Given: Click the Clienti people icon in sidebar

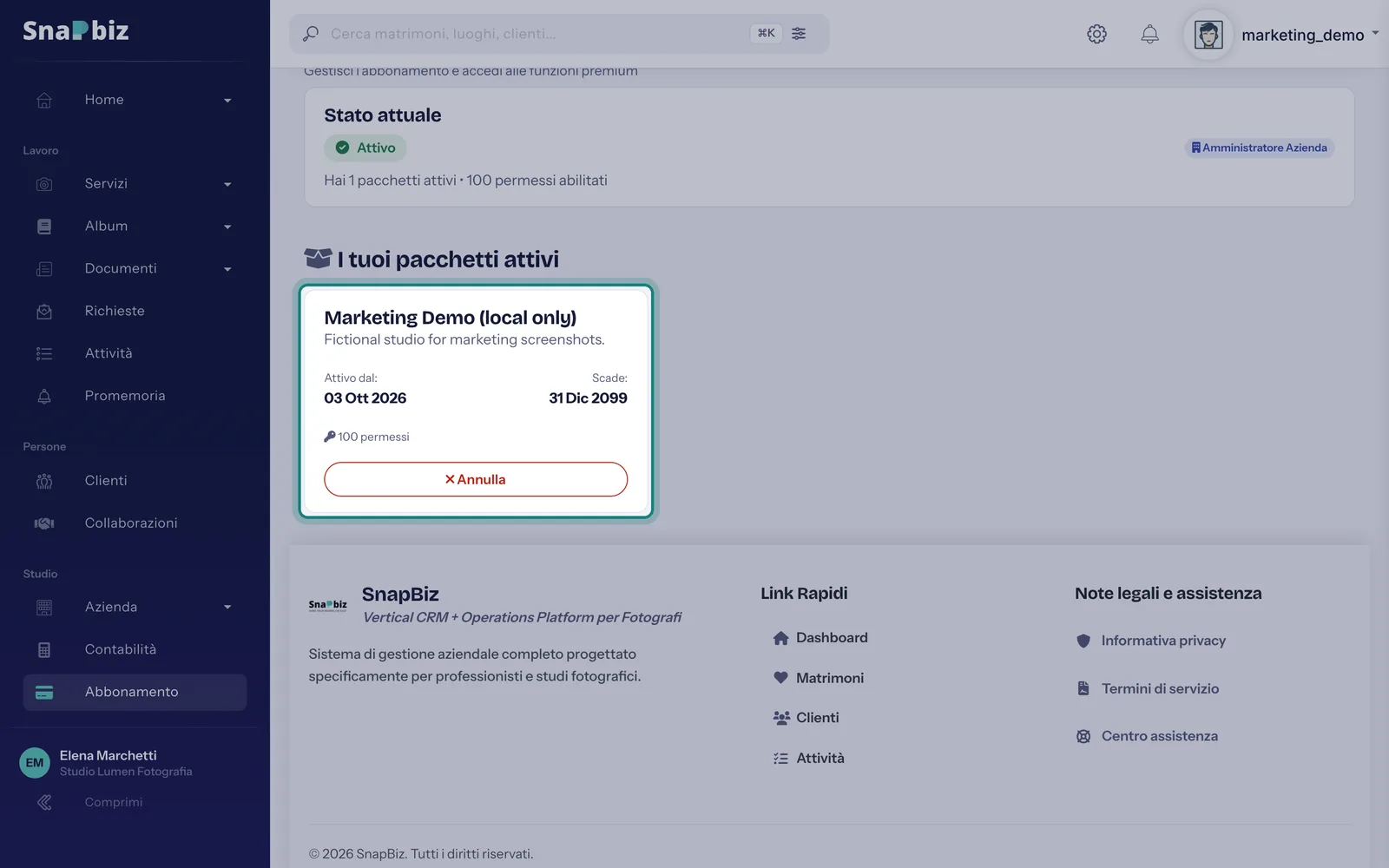Looking at the screenshot, I should (x=44, y=481).
